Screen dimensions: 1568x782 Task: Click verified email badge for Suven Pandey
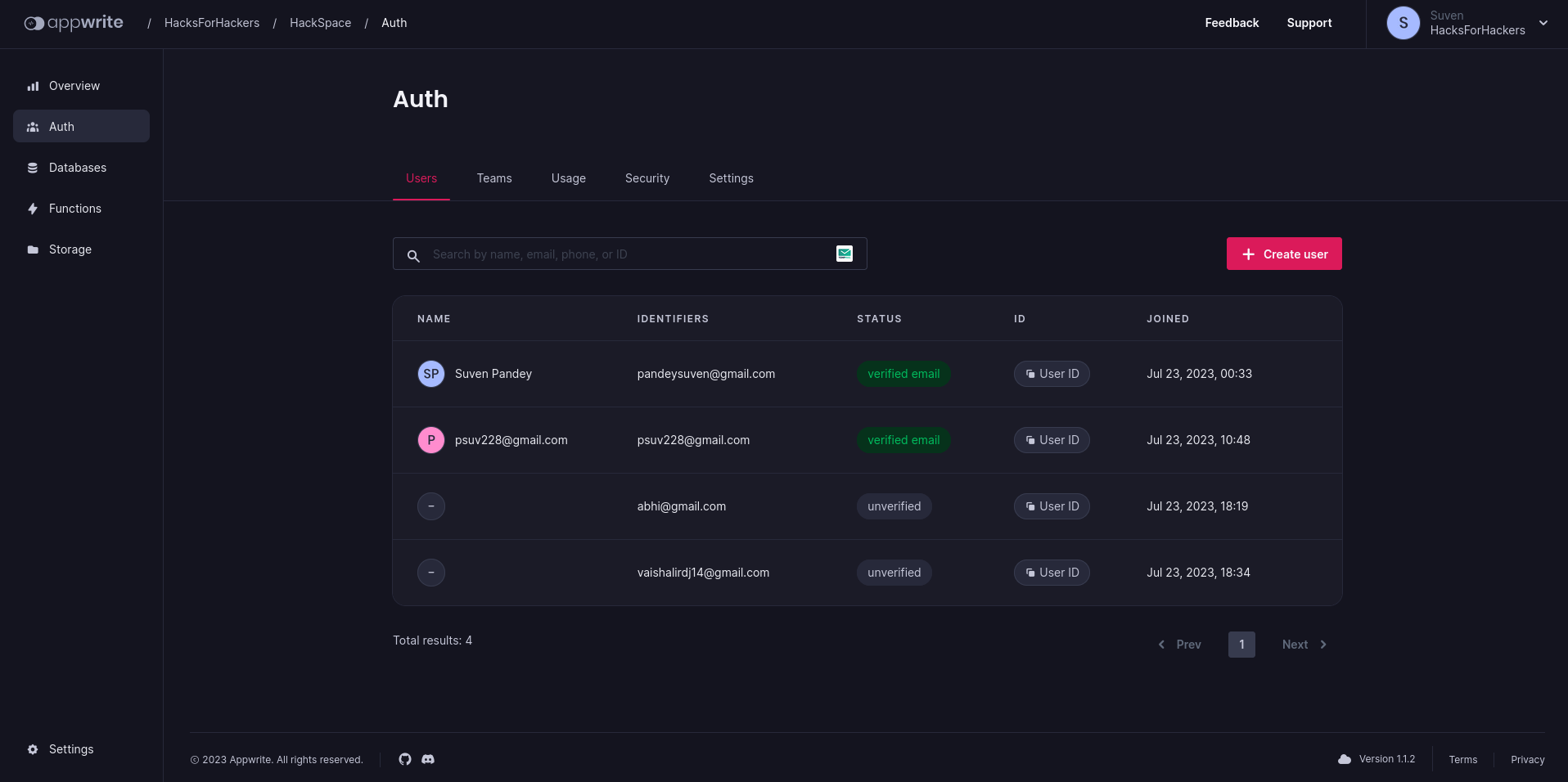(903, 374)
